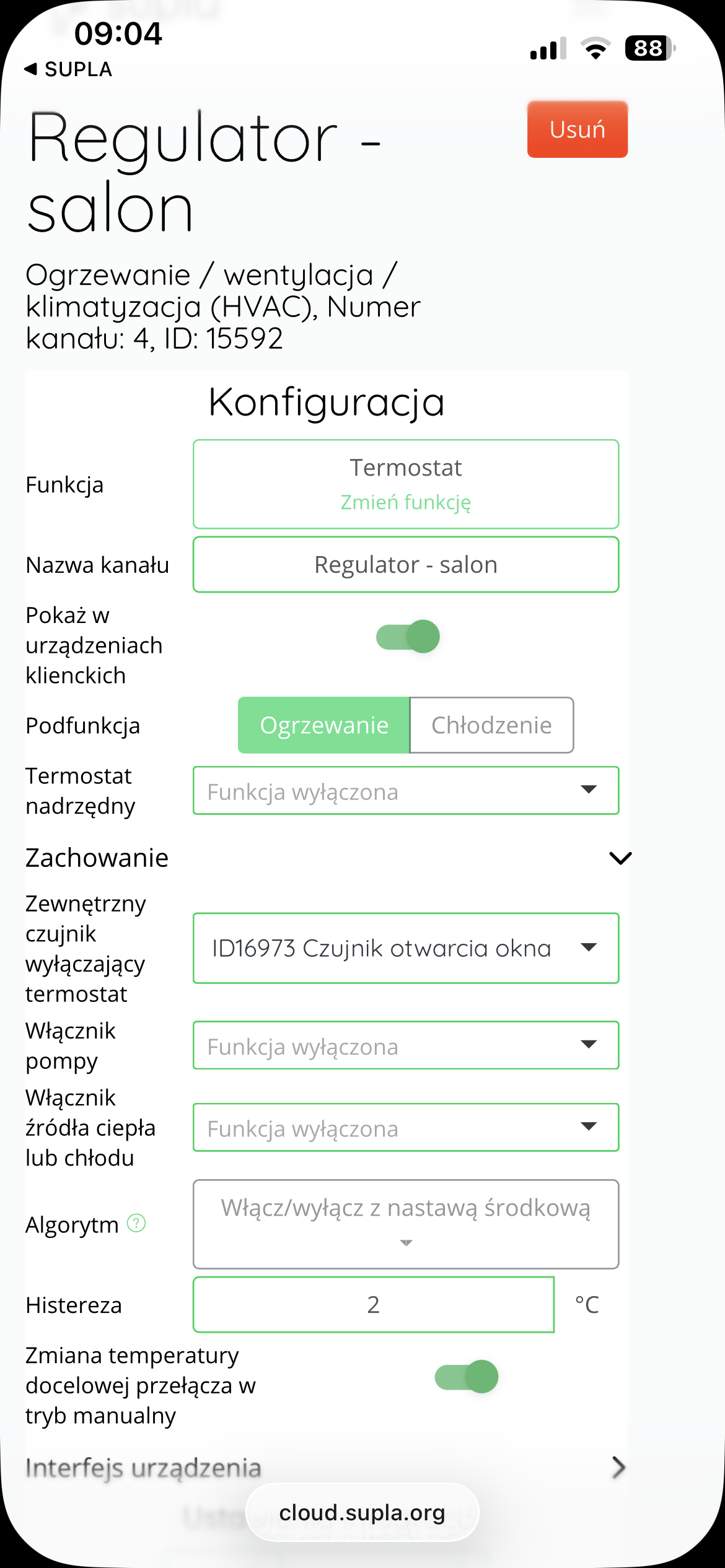Disable manual mode on target temperature change
Viewport: 725px width, 1568px height.
[466, 1377]
